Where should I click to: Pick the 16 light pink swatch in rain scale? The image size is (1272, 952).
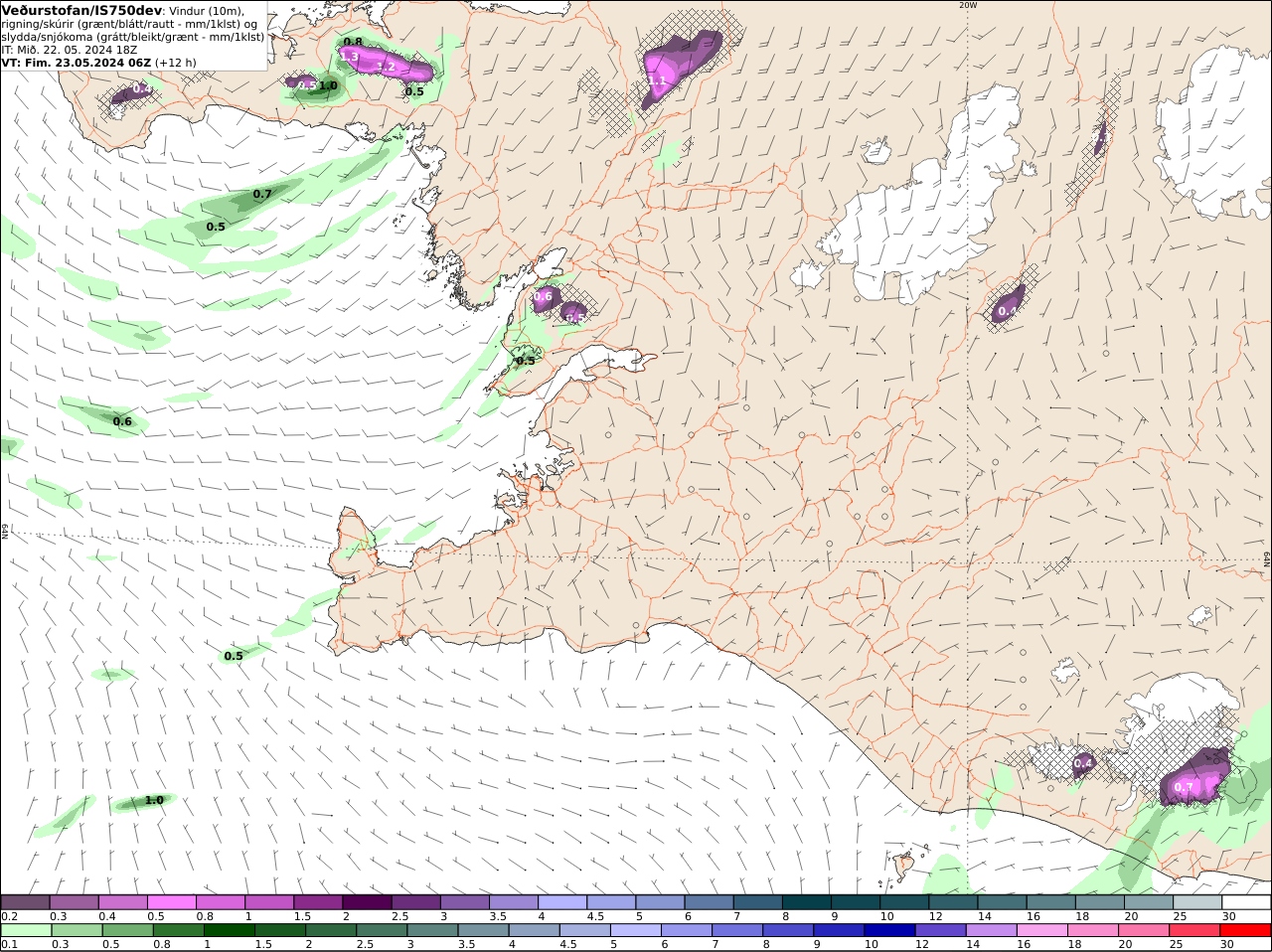pyautogui.click(x=1042, y=931)
